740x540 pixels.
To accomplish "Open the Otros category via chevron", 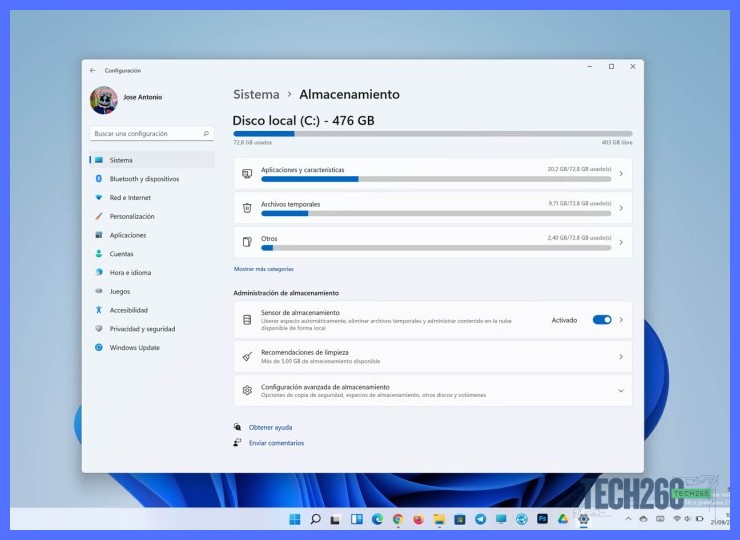I will 621,242.
